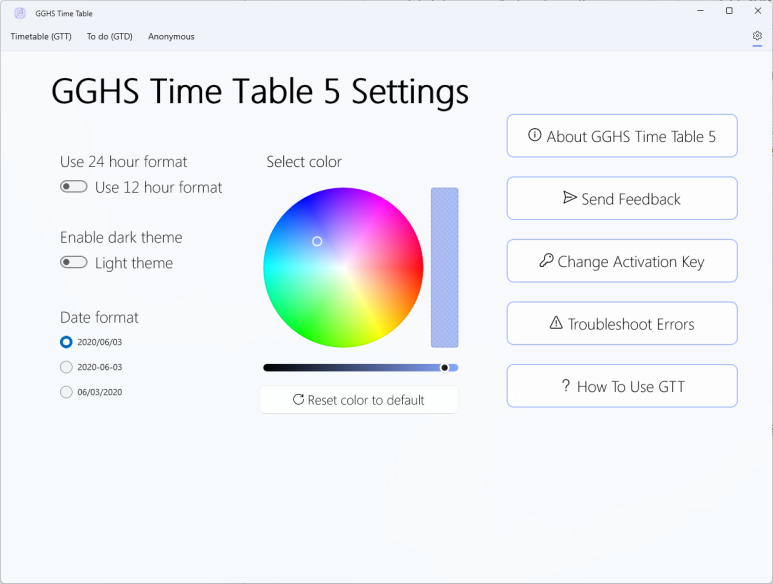773x584 pixels.
Task: Click the 'Use 12 hour format' label
Action: 158,187
